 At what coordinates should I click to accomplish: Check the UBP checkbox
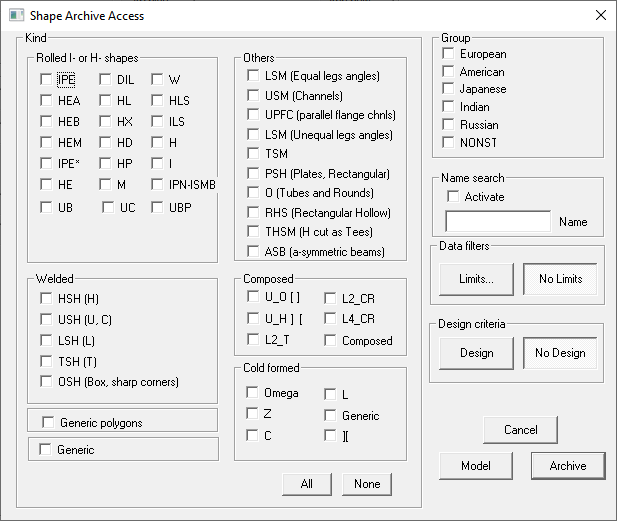(157, 207)
